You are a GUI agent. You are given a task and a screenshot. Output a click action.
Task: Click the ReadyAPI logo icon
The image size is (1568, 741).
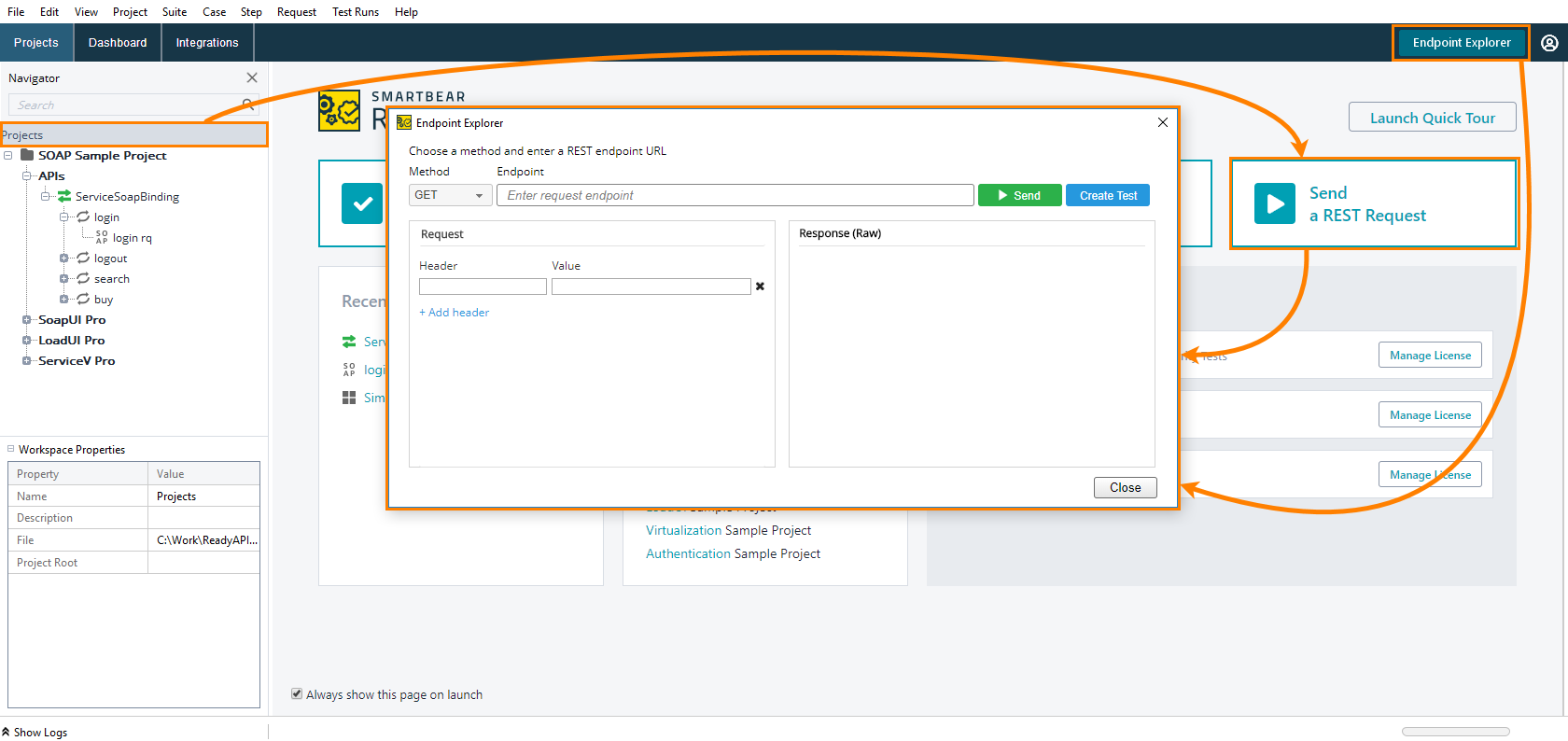[339, 111]
